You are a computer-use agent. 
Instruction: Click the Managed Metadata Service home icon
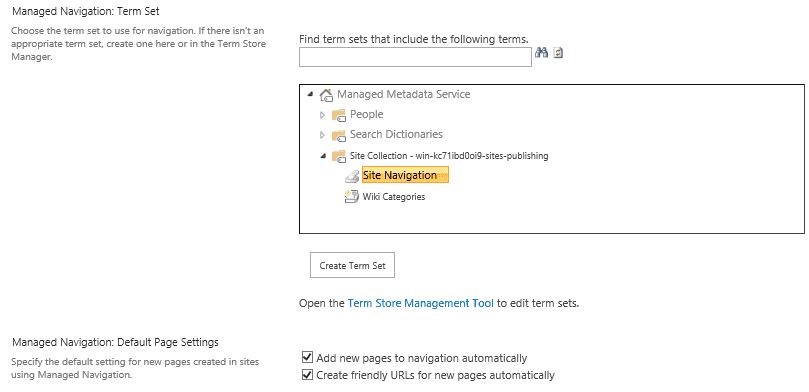(326, 95)
